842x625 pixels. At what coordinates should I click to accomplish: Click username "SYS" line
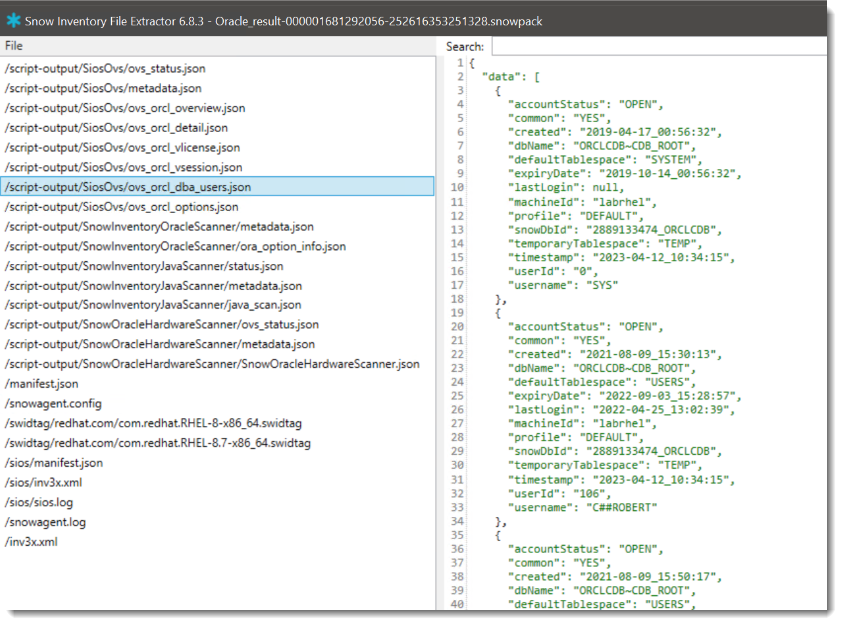coord(563,285)
